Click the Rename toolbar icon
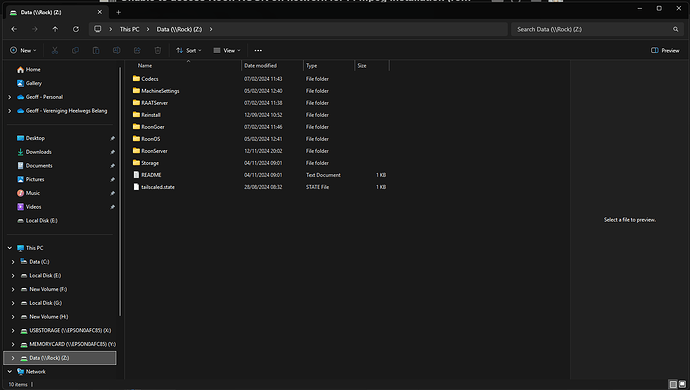 (117, 51)
